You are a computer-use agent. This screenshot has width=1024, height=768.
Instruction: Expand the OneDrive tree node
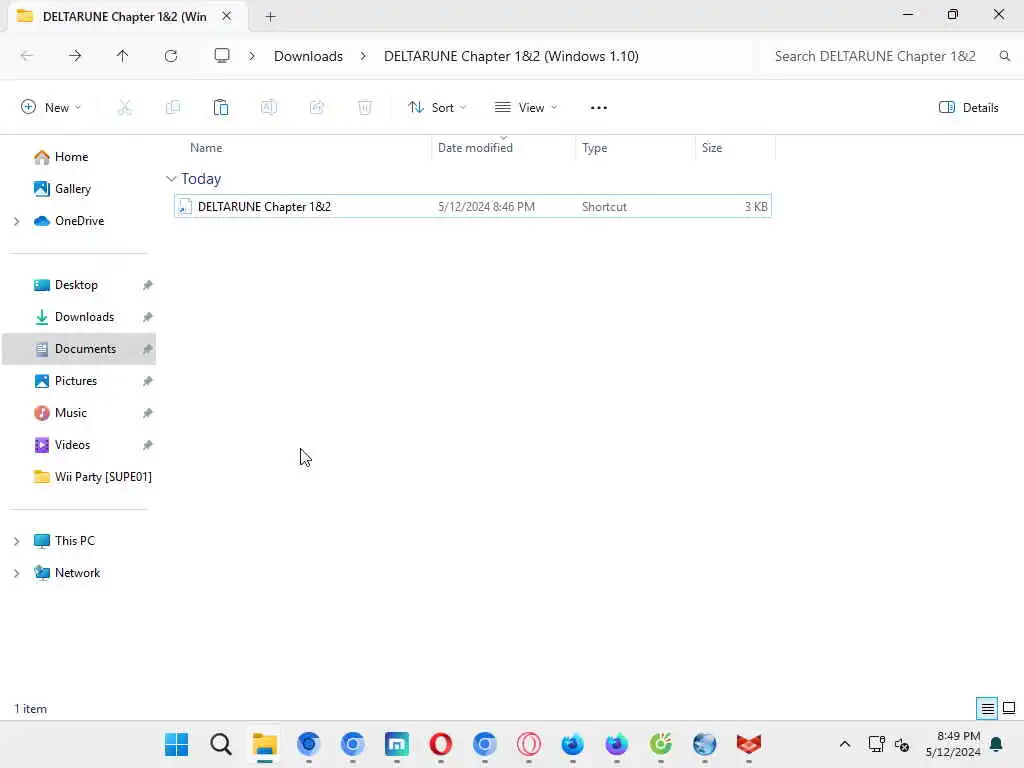[16, 221]
